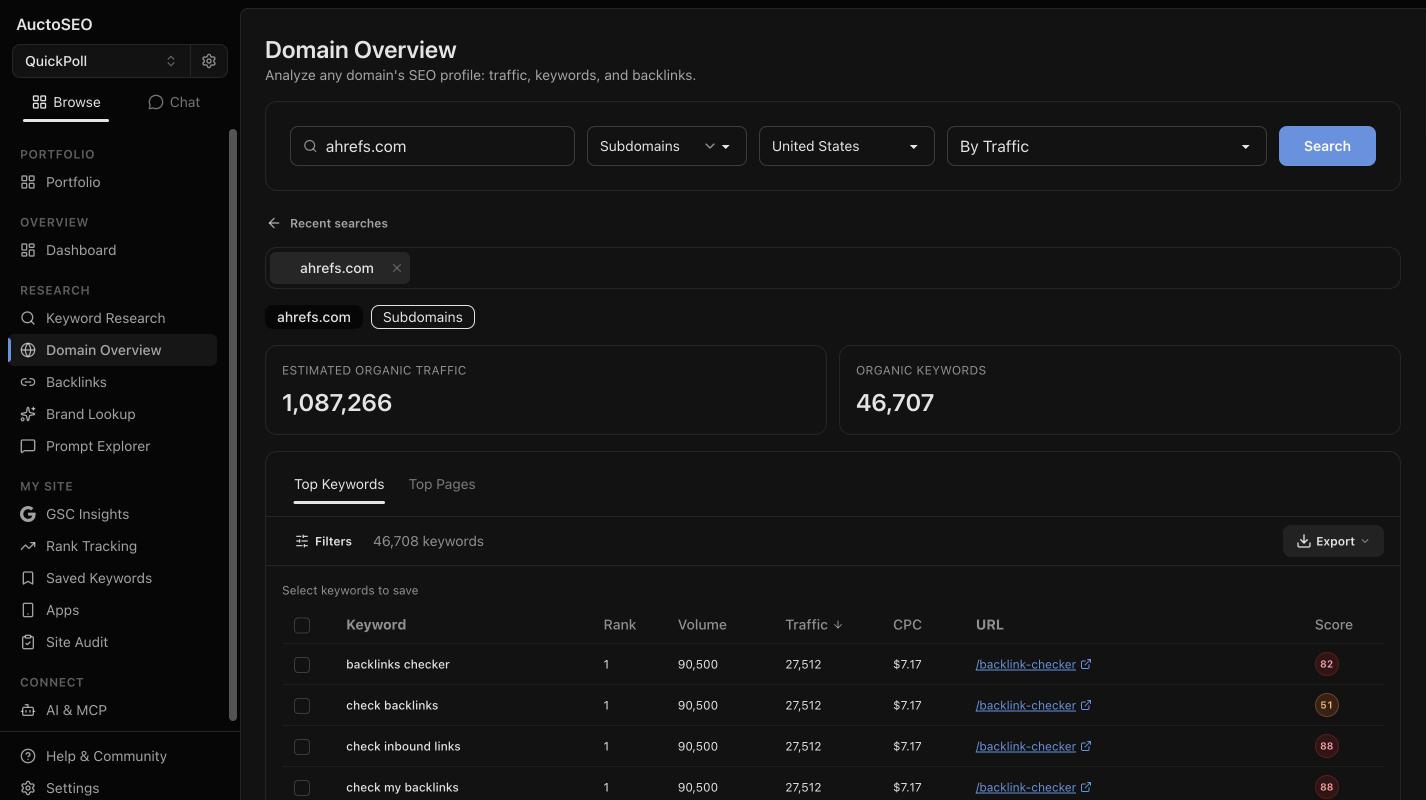Select the Top Keywords tab
Image resolution: width=1426 pixels, height=800 pixels.
click(339, 484)
